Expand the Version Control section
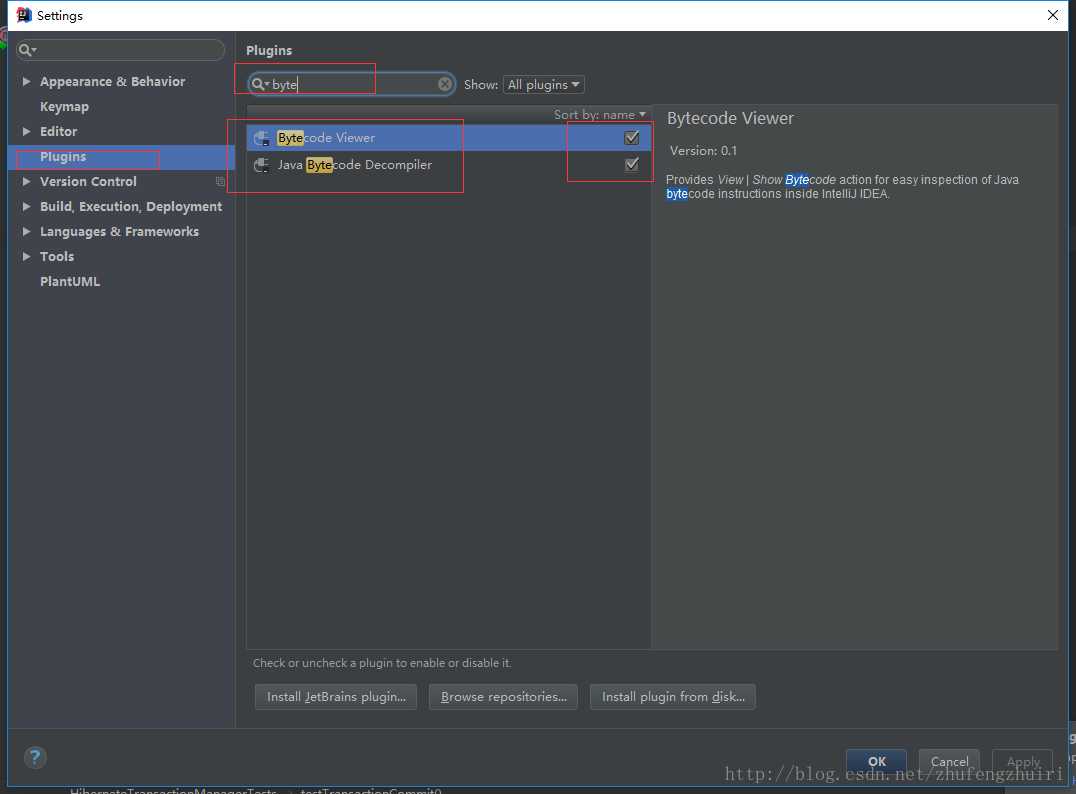Viewport: 1076px width, 794px height. (26, 181)
